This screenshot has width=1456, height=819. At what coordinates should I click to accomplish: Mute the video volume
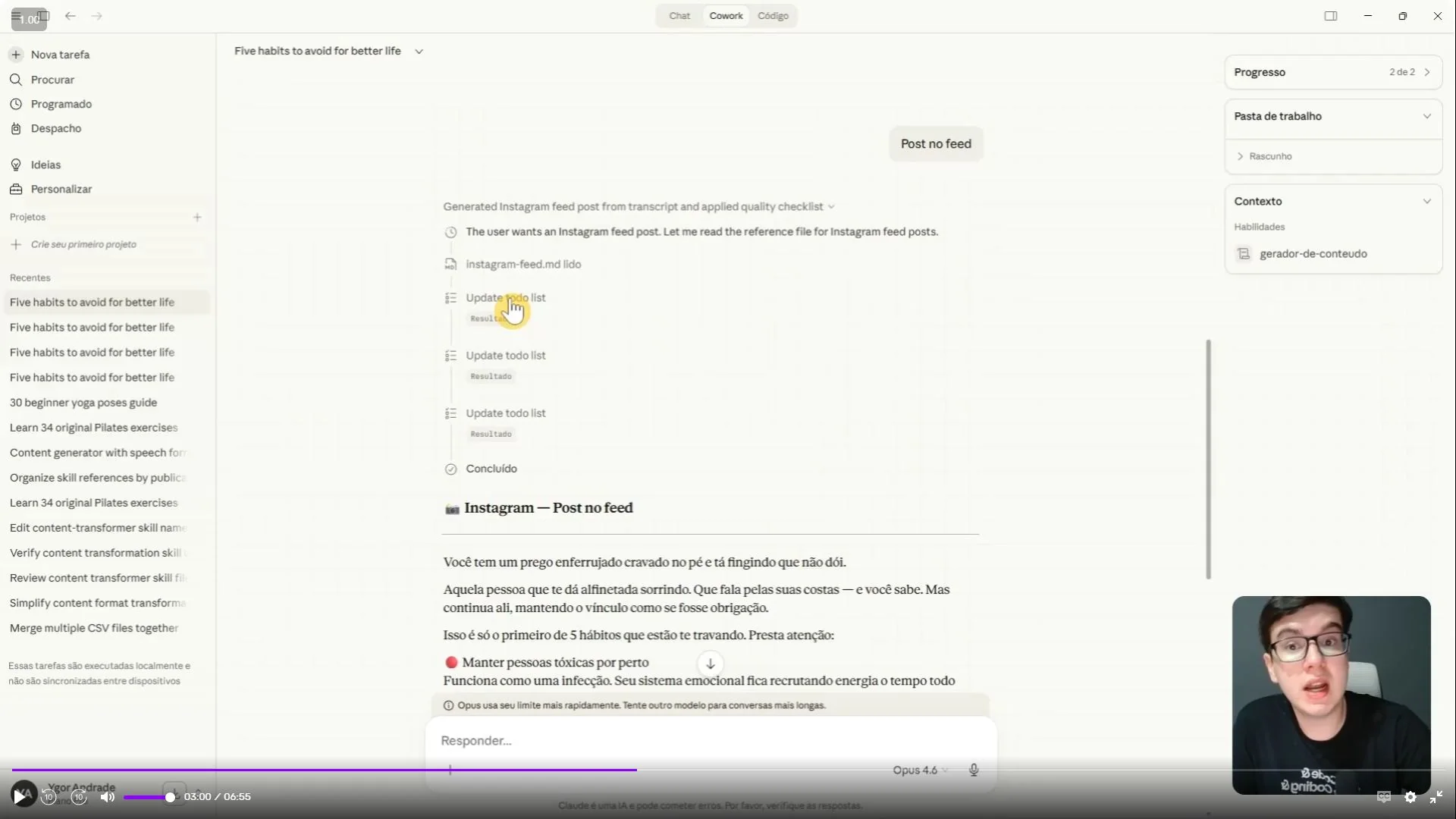(108, 797)
